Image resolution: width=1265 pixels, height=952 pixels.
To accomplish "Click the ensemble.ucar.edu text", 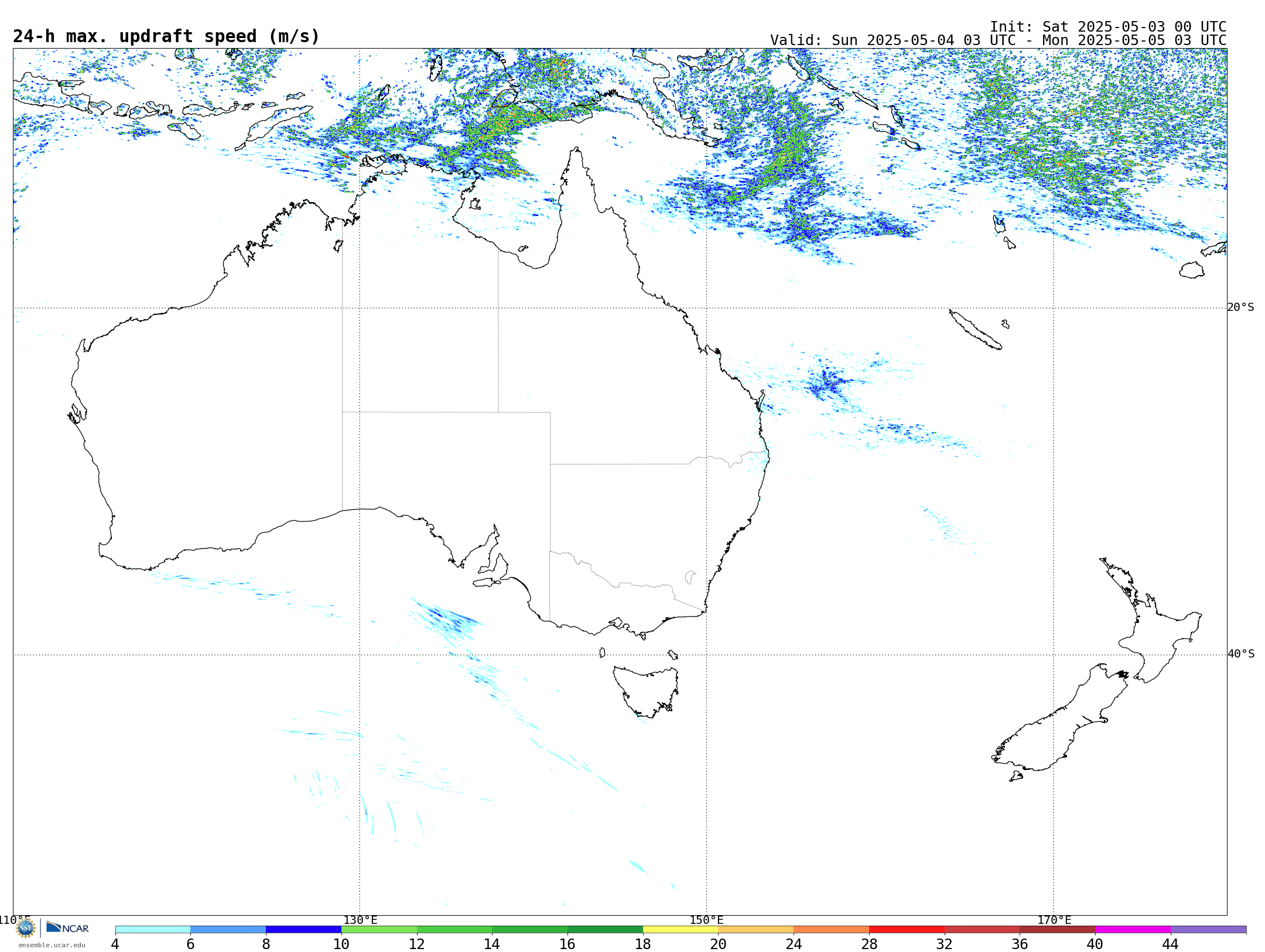I will coord(52,945).
